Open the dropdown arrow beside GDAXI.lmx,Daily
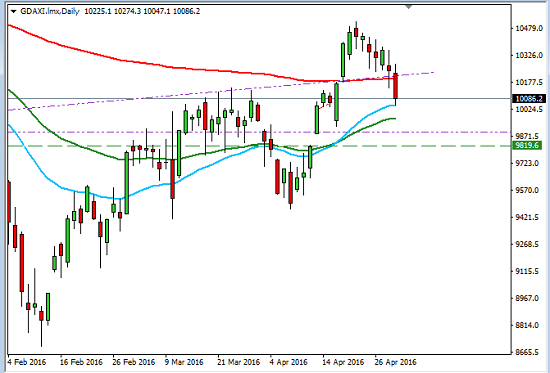The height and width of the screenshot is (373, 550). click(14, 11)
